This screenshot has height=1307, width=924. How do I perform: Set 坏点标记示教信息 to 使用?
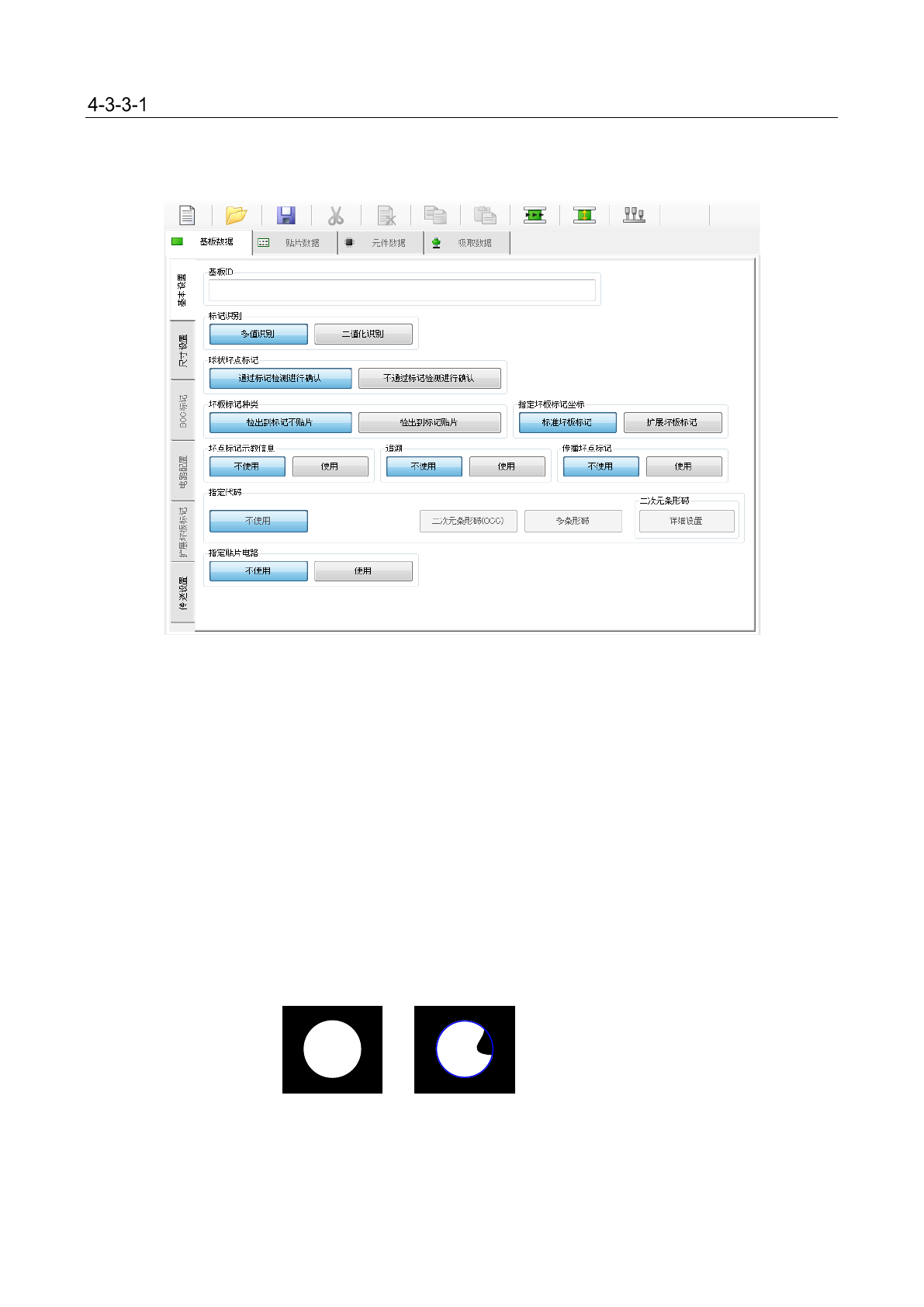pyautogui.click(x=330, y=466)
